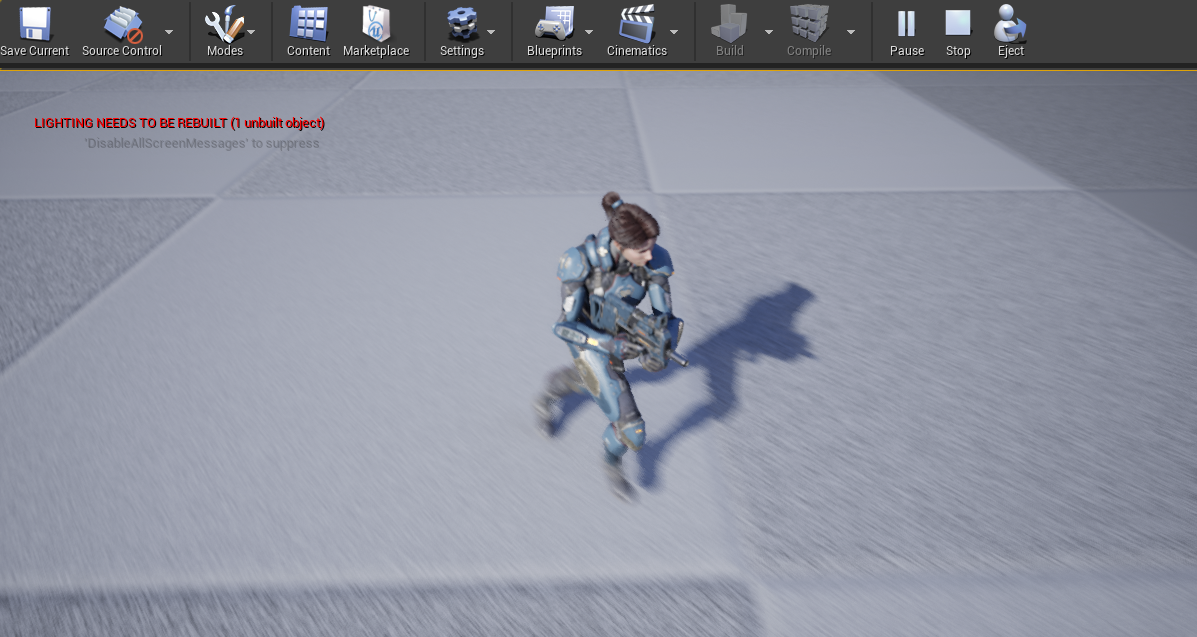
Task: Open the Content browser icon
Action: [x=308, y=23]
